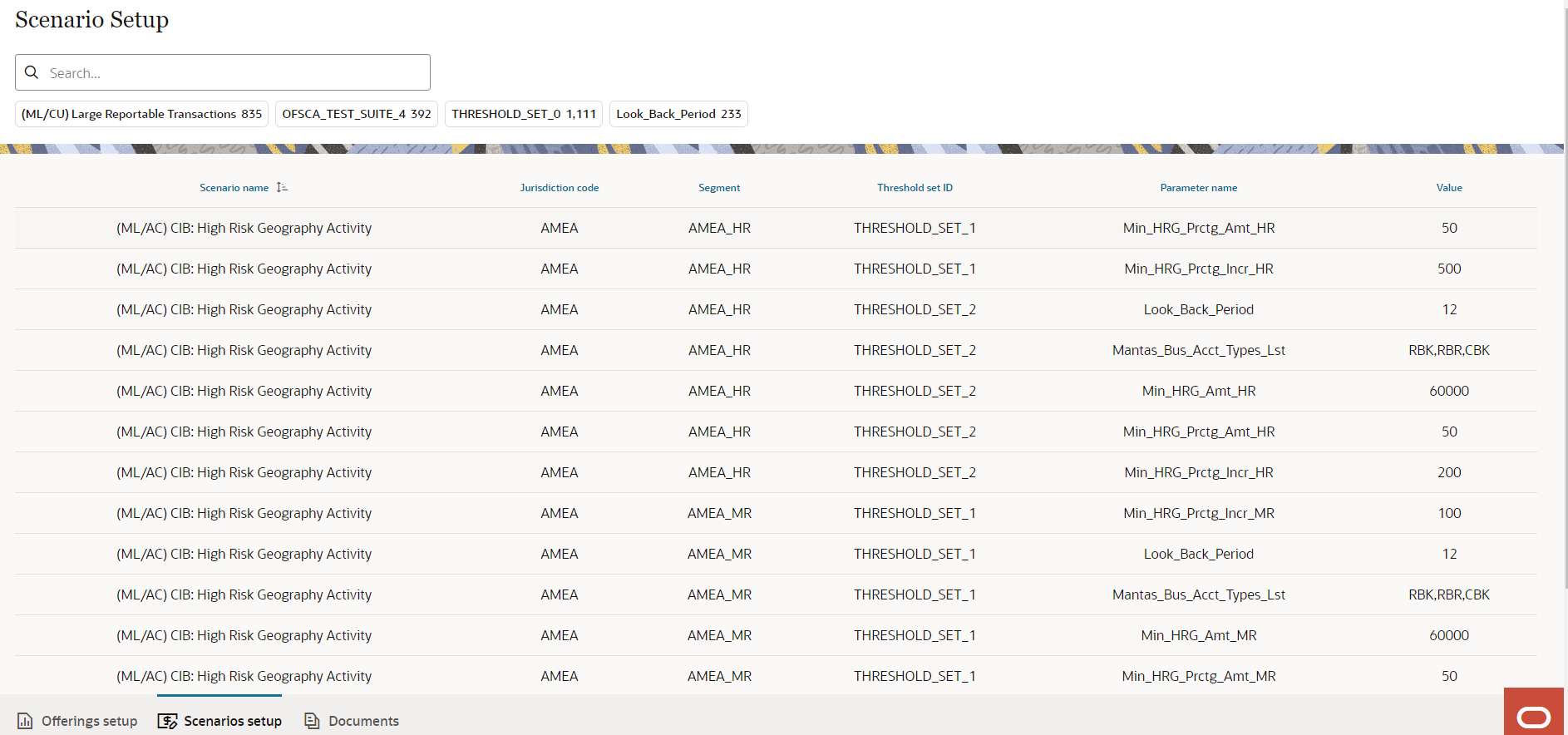Click the Jurisdiction code column header
This screenshot has width=1568, height=735.
(x=560, y=188)
